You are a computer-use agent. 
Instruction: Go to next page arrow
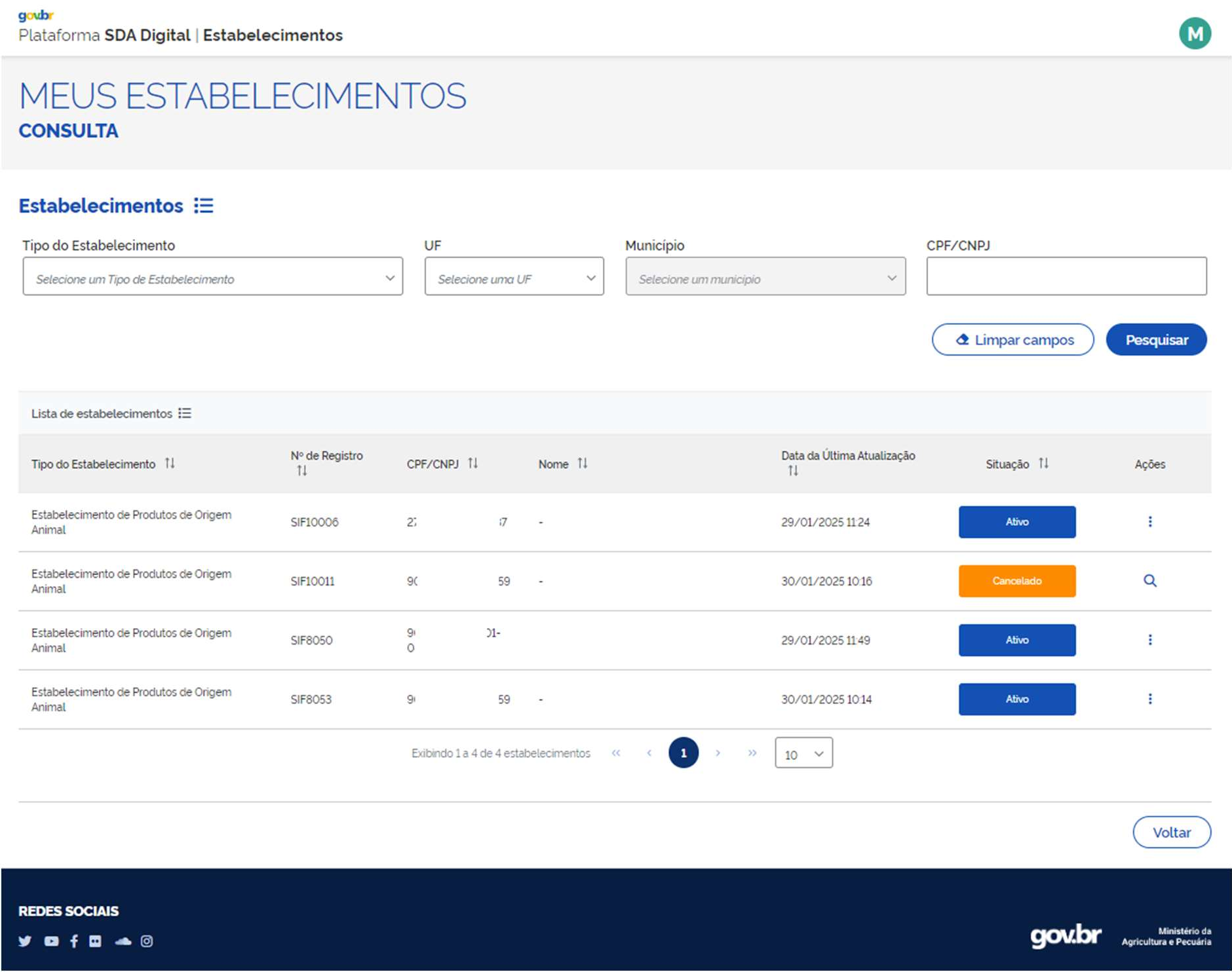[x=718, y=753]
